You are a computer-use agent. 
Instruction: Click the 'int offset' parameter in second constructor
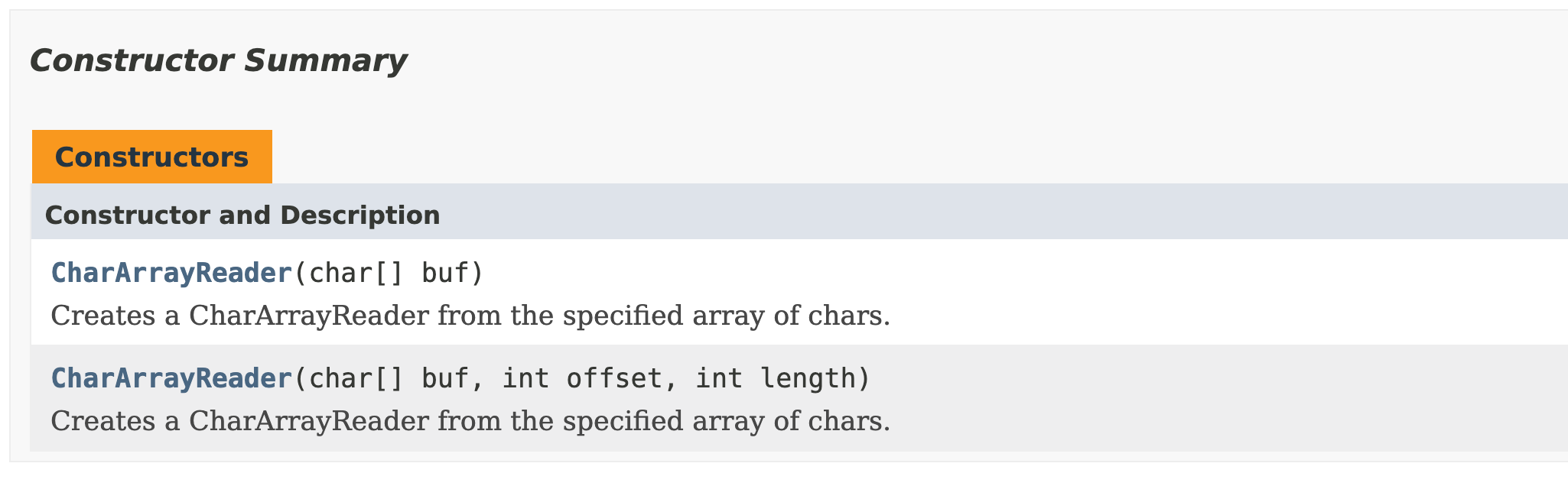point(583,378)
